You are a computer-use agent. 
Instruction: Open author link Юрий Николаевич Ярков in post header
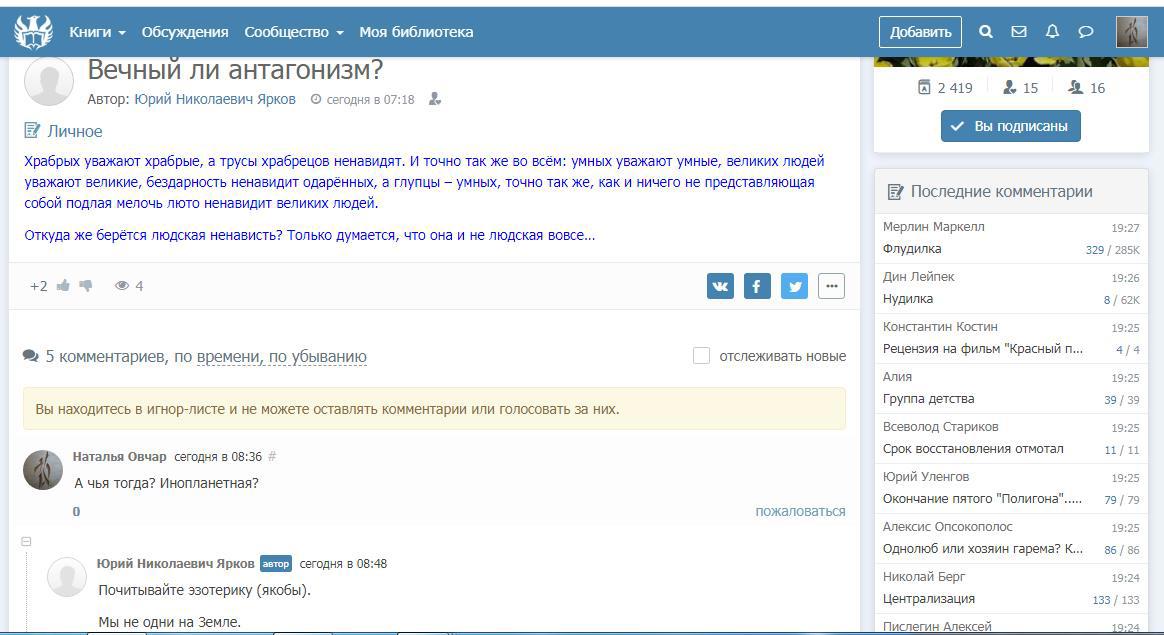pyautogui.click(x=215, y=99)
